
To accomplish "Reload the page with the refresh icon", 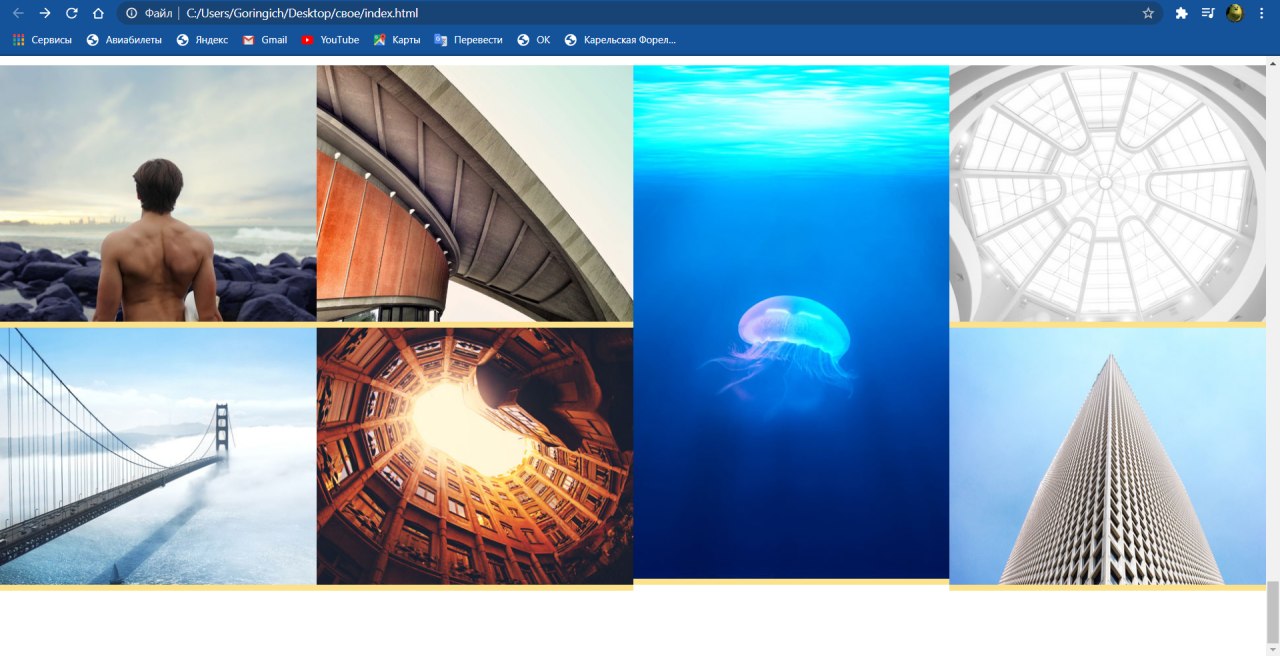I will [x=72, y=13].
